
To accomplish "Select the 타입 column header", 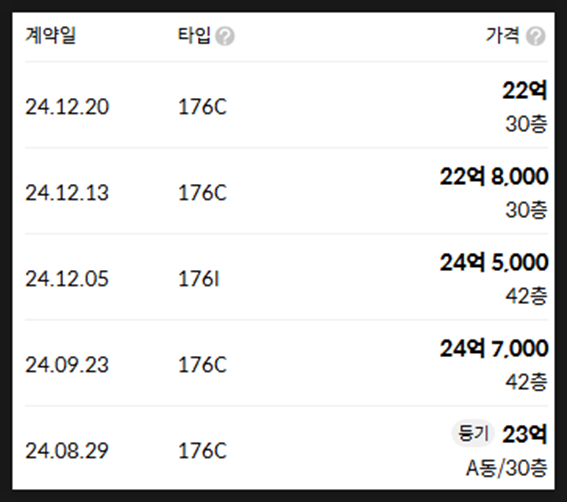I will 194,35.
